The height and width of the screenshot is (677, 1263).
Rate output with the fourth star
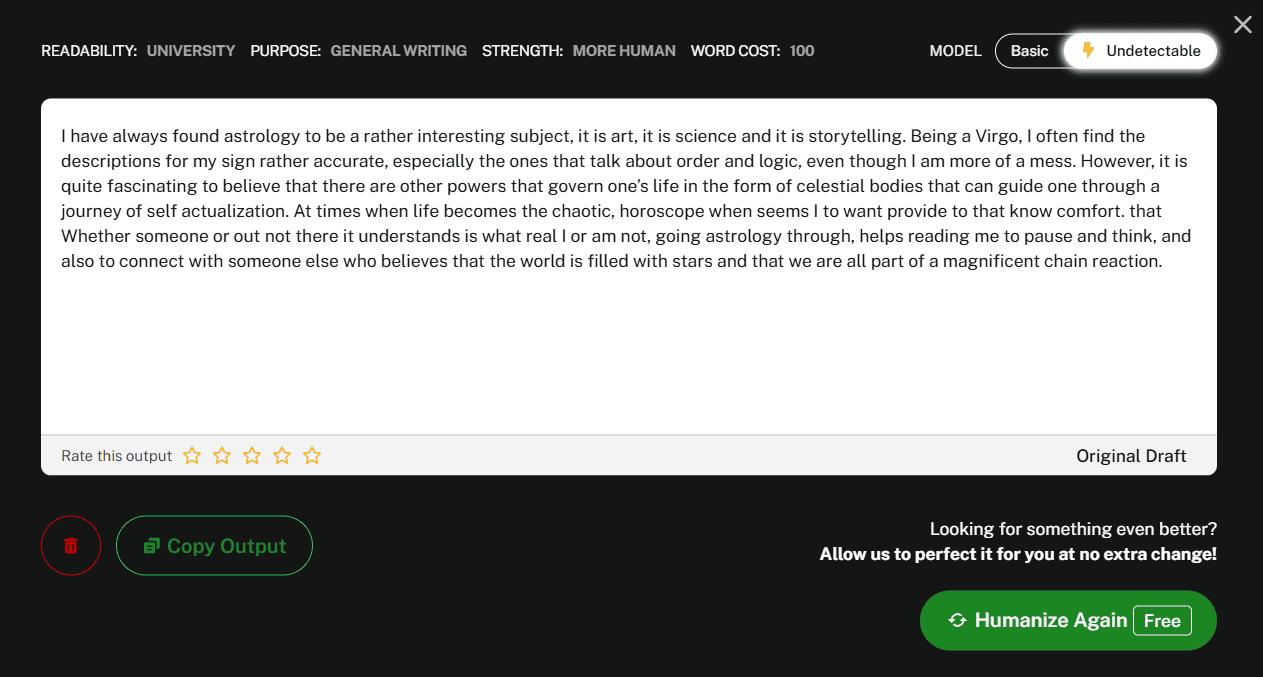(282, 456)
